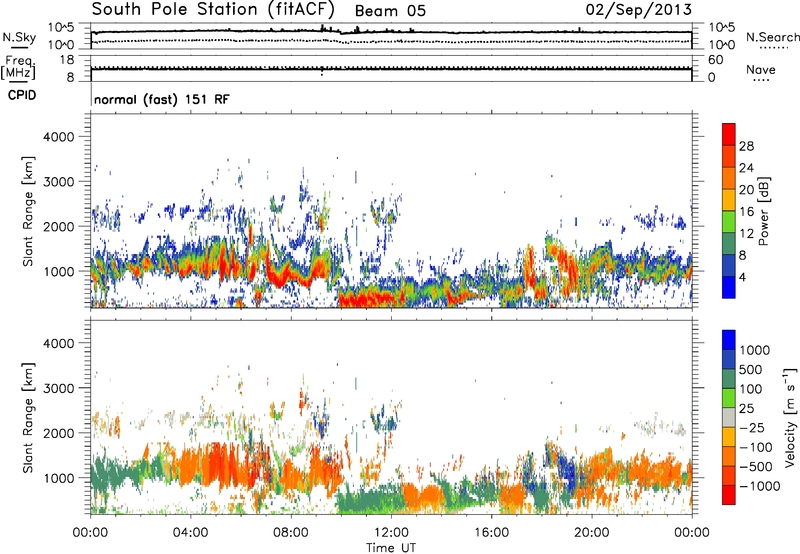Screen dimensions: 800x554
Task: Click the '04:00' time axis tick label
Action: click(x=190, y=533)
